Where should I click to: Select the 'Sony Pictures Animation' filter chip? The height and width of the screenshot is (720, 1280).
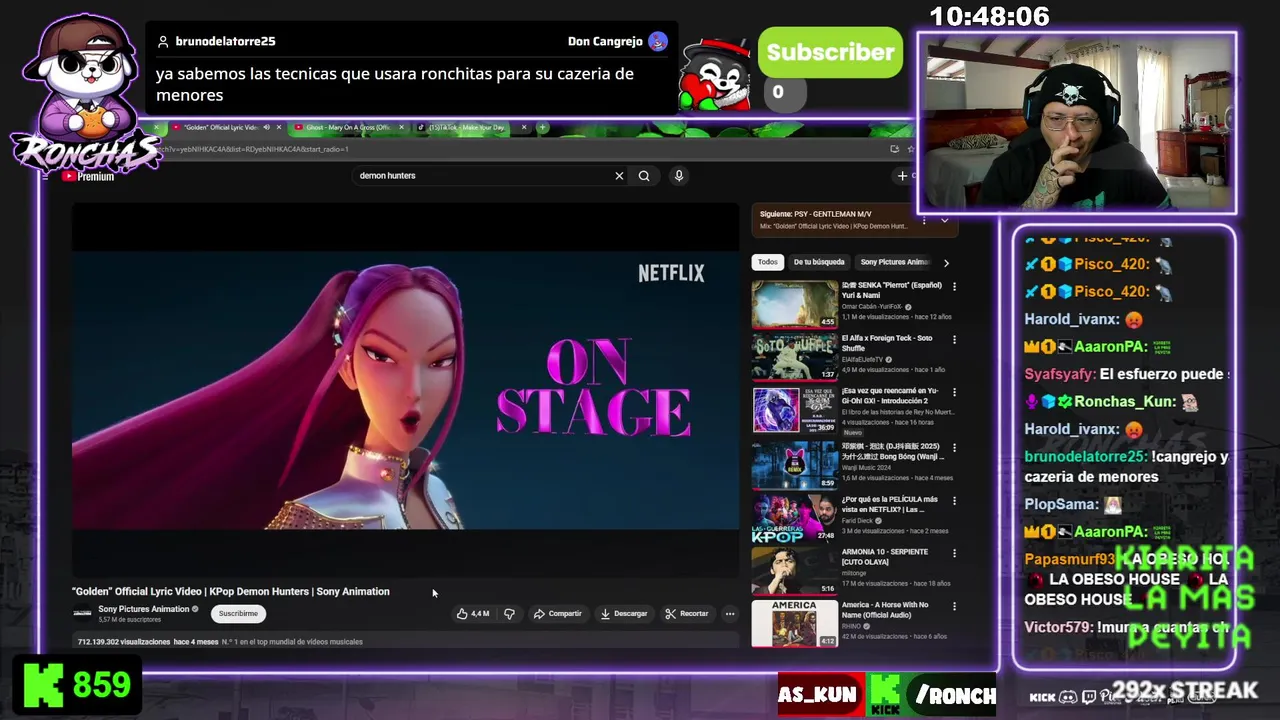coord(895,262)
